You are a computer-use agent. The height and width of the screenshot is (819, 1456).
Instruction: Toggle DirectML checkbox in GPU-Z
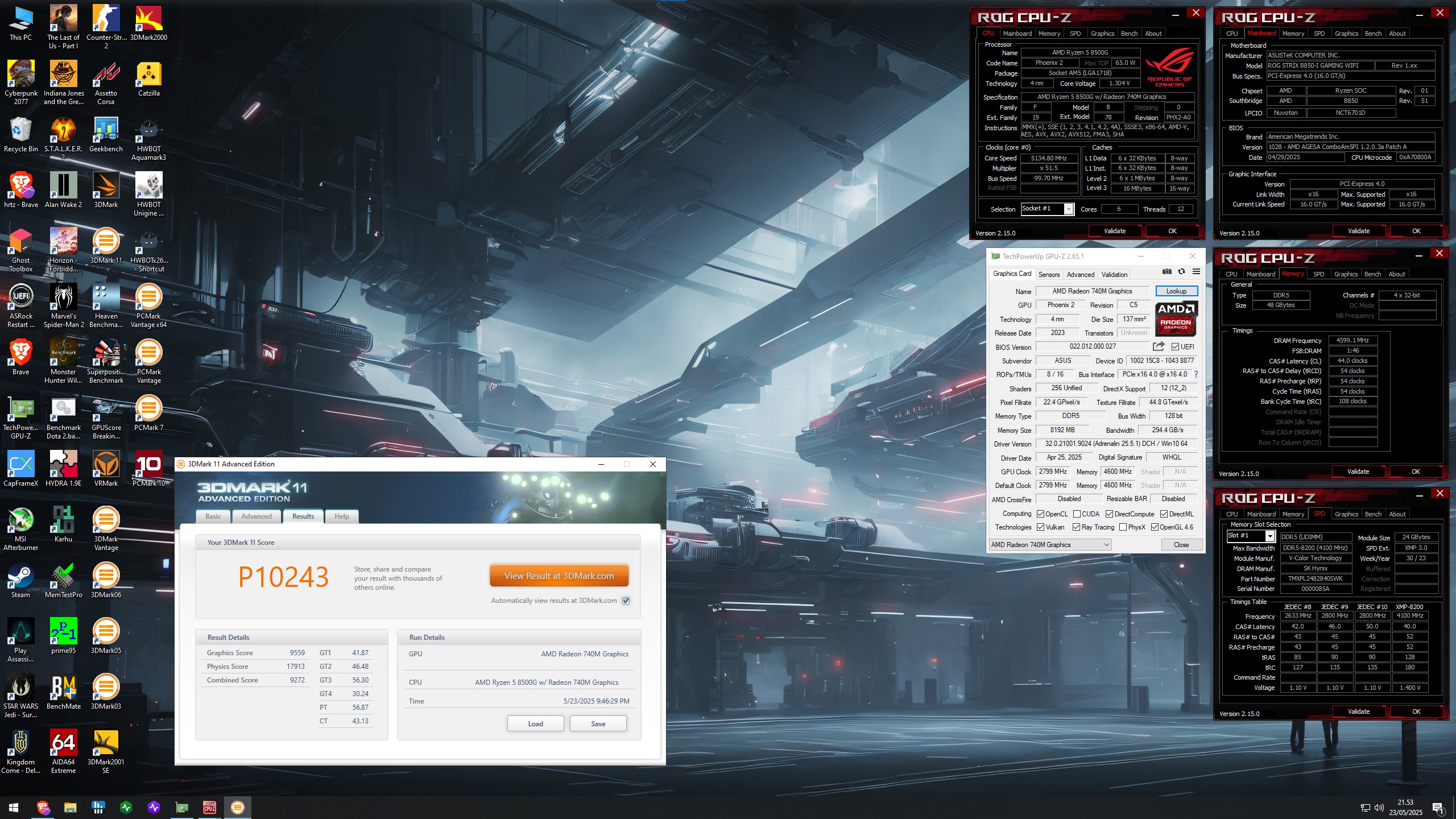click(x=1164, y=514)
